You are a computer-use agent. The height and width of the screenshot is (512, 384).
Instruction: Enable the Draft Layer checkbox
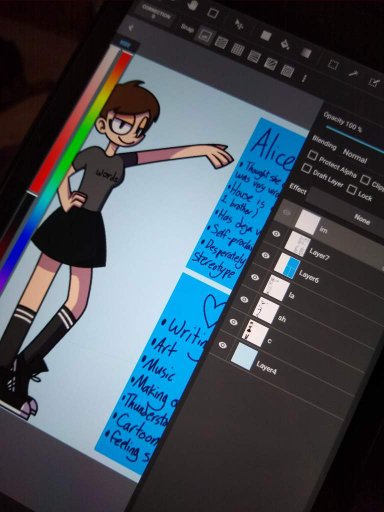point(306,168)
